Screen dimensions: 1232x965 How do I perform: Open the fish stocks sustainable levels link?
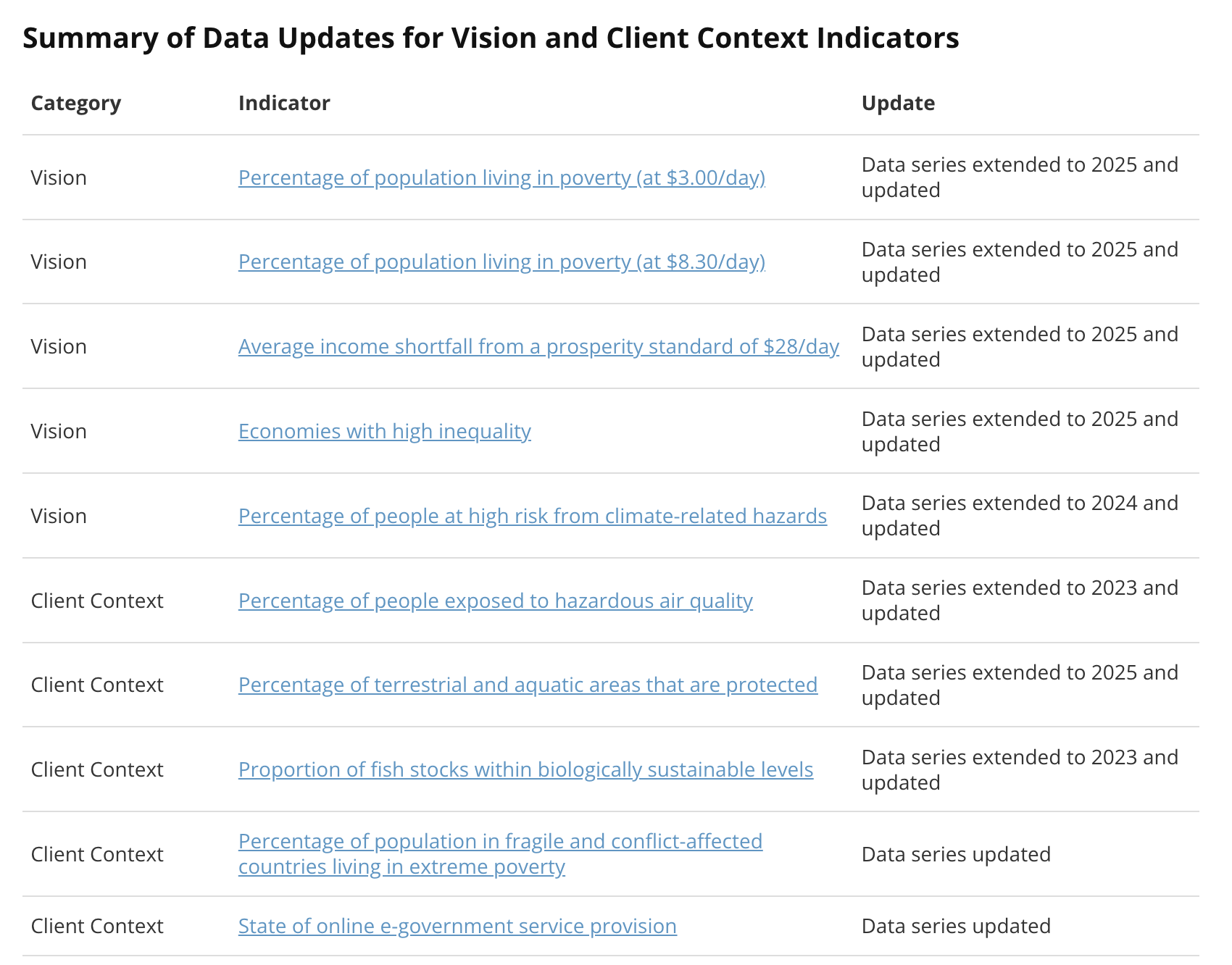525,769
